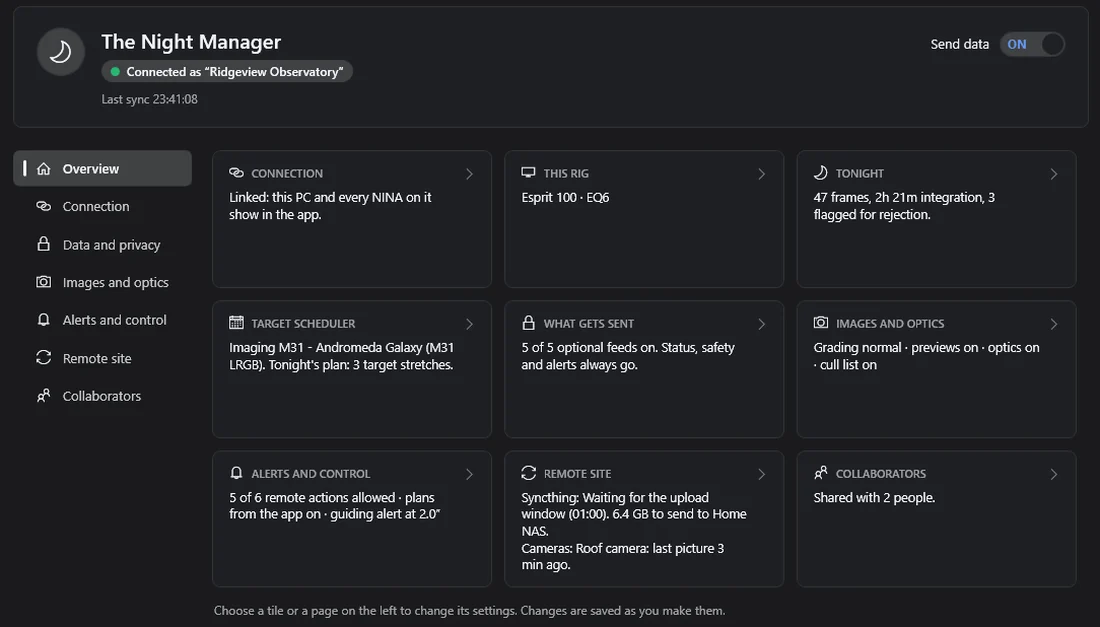Click the Connected as Ridgeview Observatory status badge
Image resolution: width=1100 pixels, height=627 pixels.
[227, 72]
